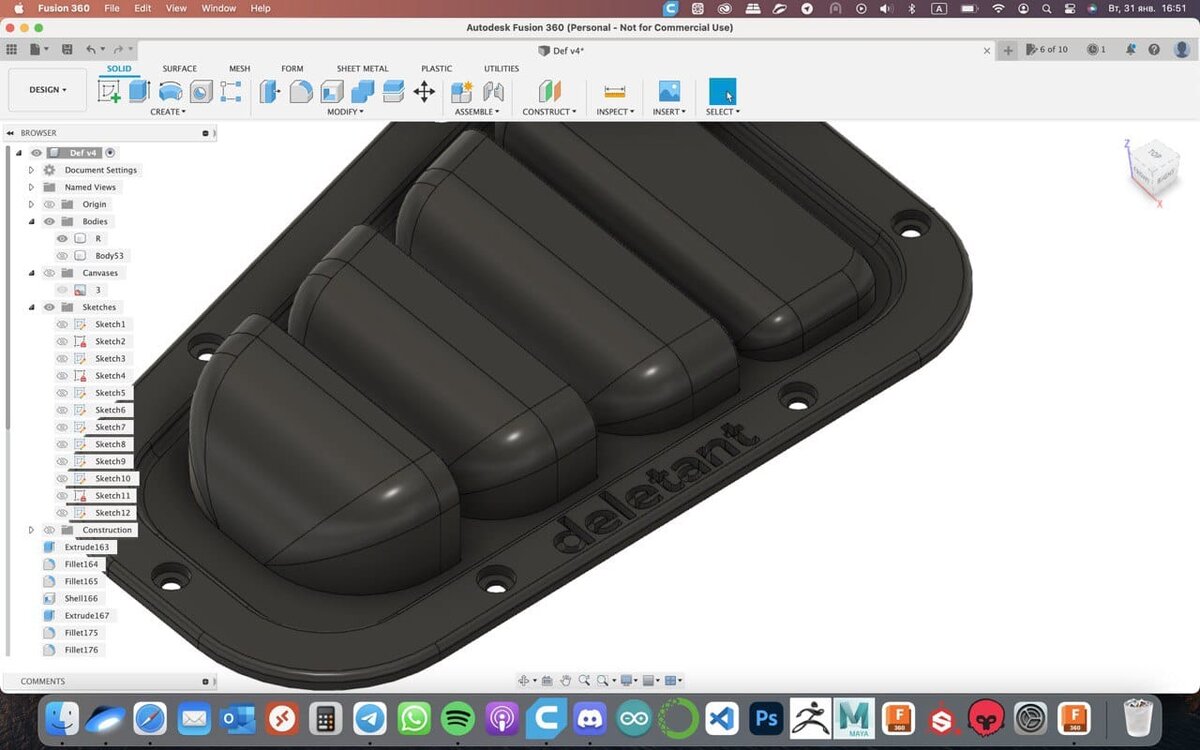Open the Window menu in the menu bar
Screen dimensions: 1200x750
[219, 8]
